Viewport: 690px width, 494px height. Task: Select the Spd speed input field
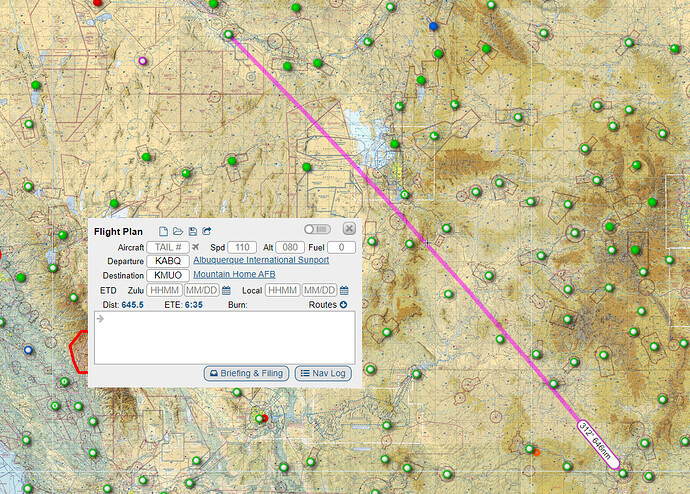click(x=241, y=247)
